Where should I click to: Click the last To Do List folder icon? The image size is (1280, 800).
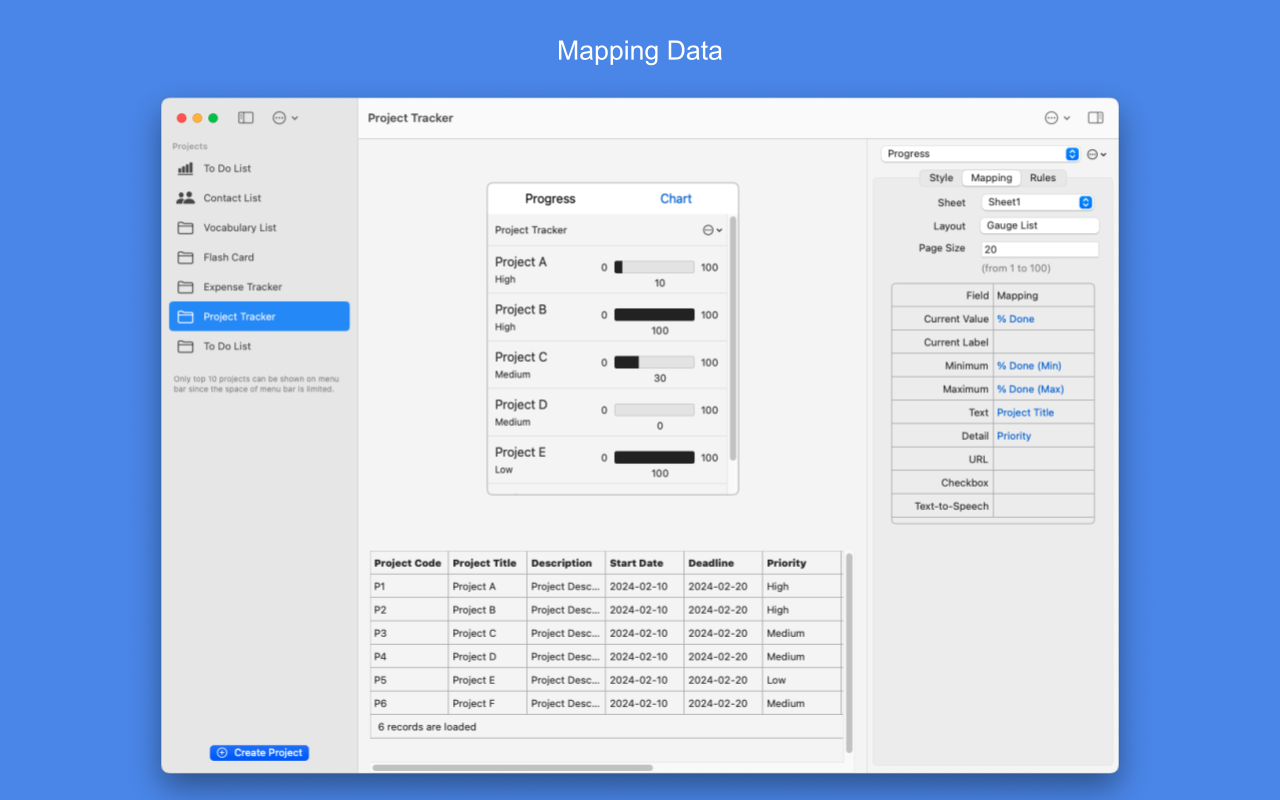click(x=185, y=346)
